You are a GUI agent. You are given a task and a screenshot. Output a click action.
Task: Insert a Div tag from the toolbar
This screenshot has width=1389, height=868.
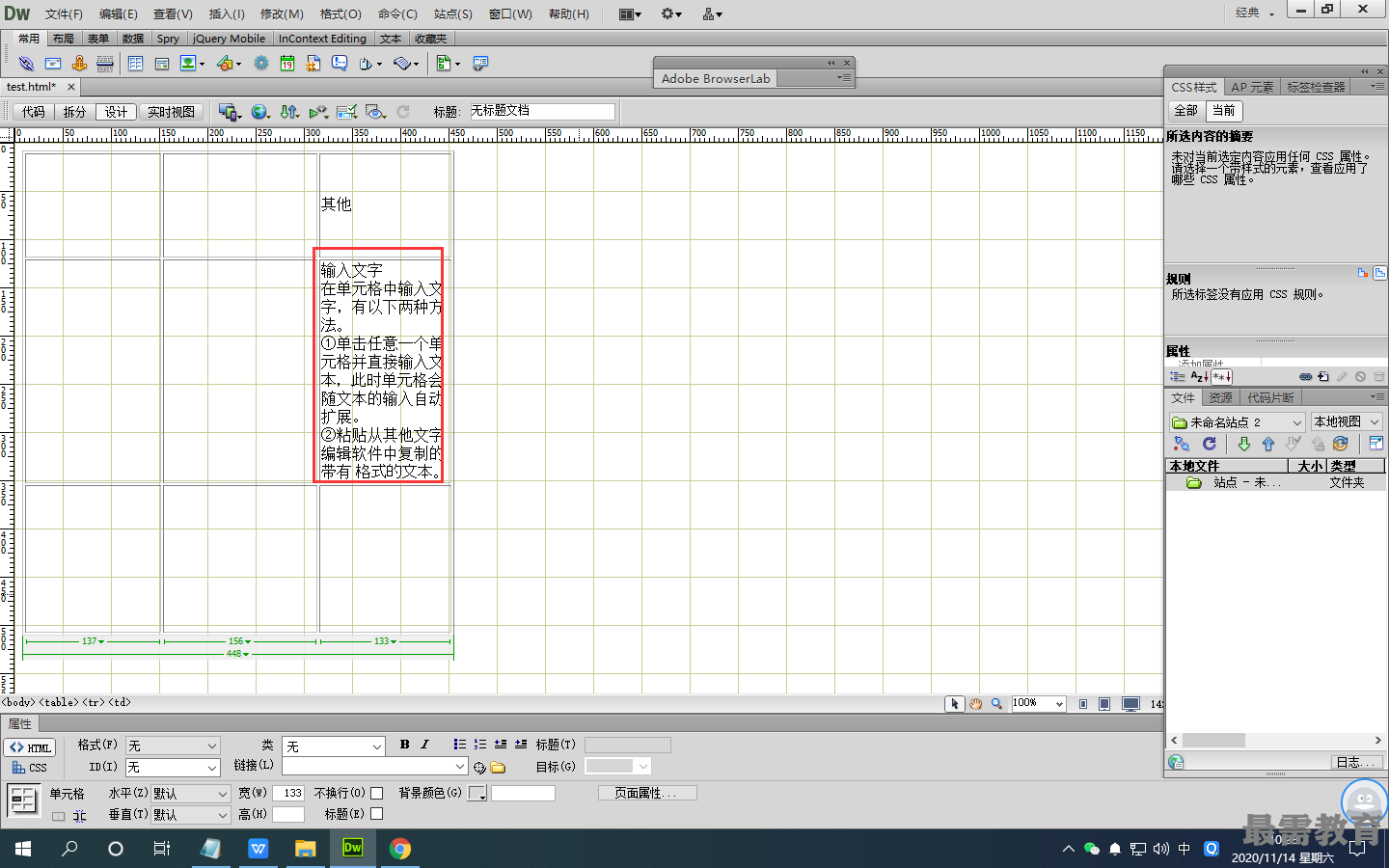pyautogui.click(x=162, y=64)
